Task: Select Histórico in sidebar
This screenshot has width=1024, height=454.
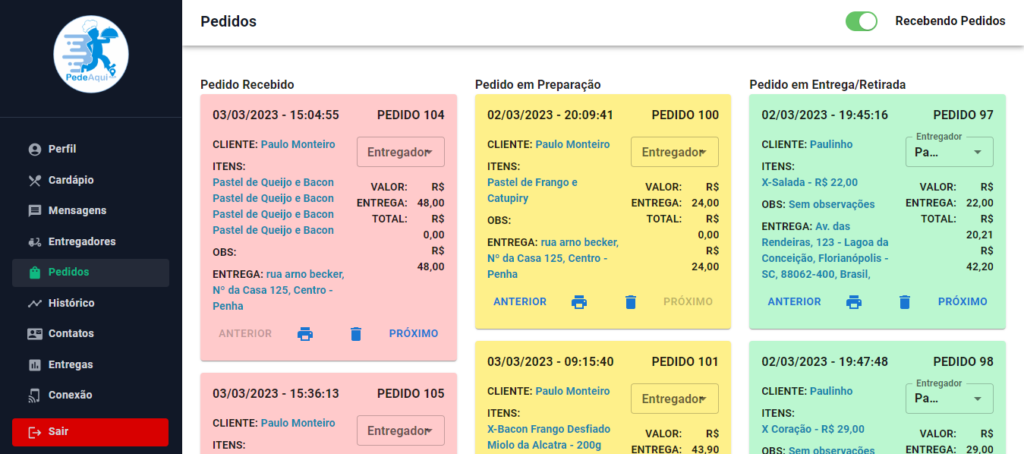Action: click(x=91, y=303)
